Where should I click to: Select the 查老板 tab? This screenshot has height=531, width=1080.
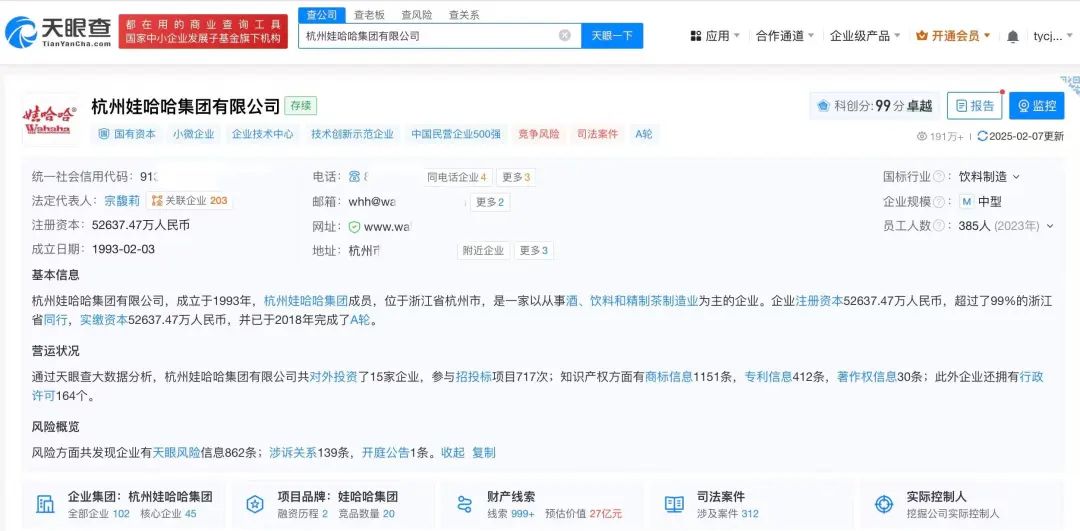pos(370,14)
